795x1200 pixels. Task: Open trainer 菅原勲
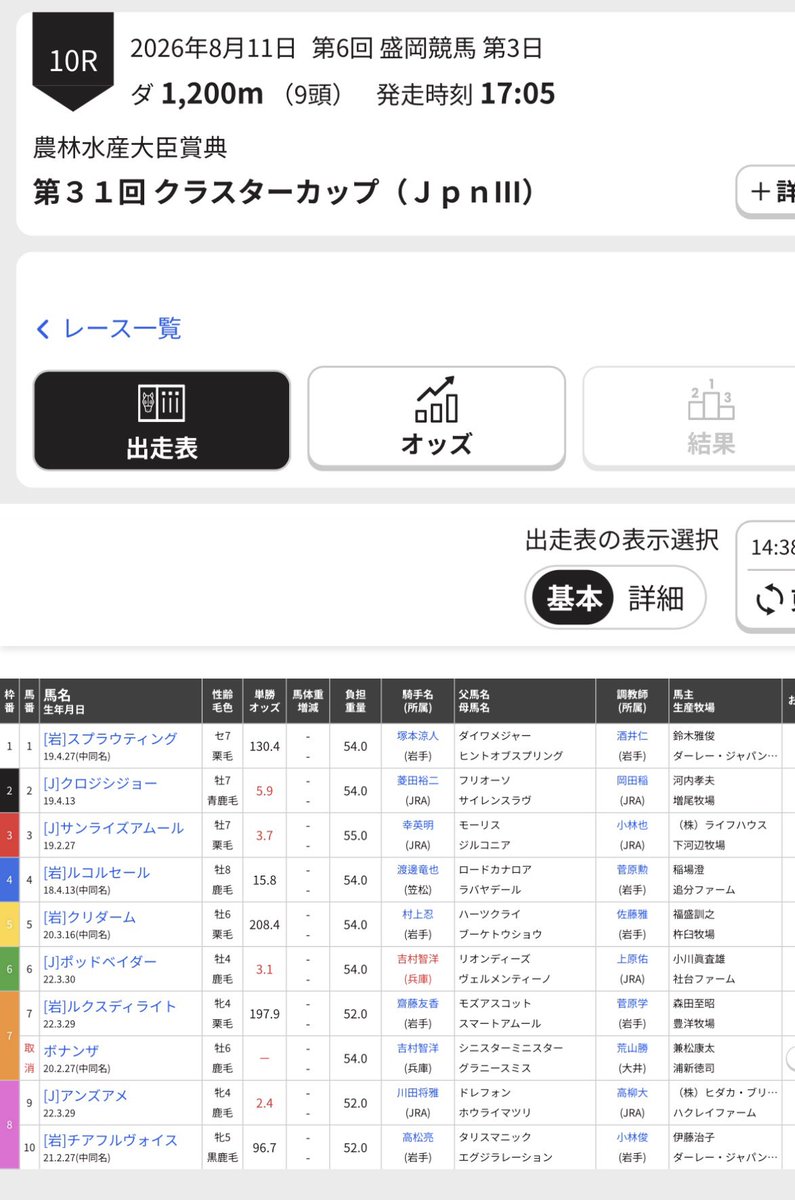632,870
